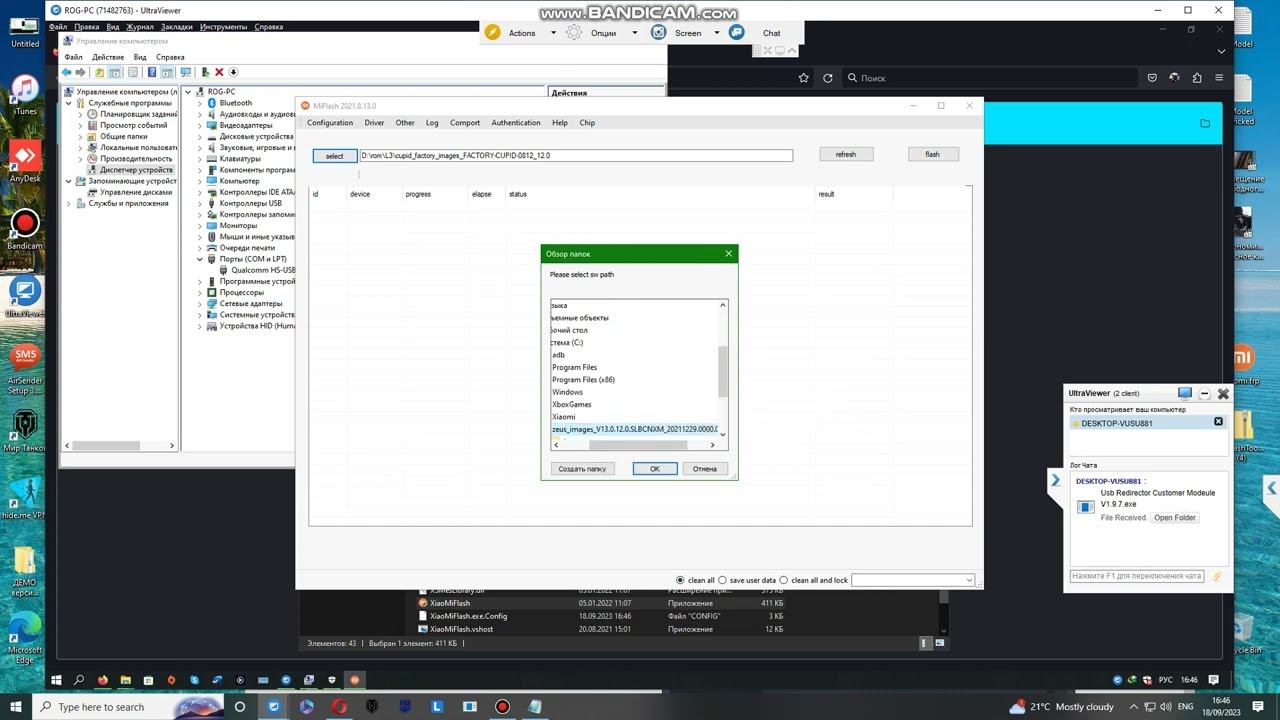
Task: Open the Firefox extensions puzzle icon
Action: coord(1197,78)
